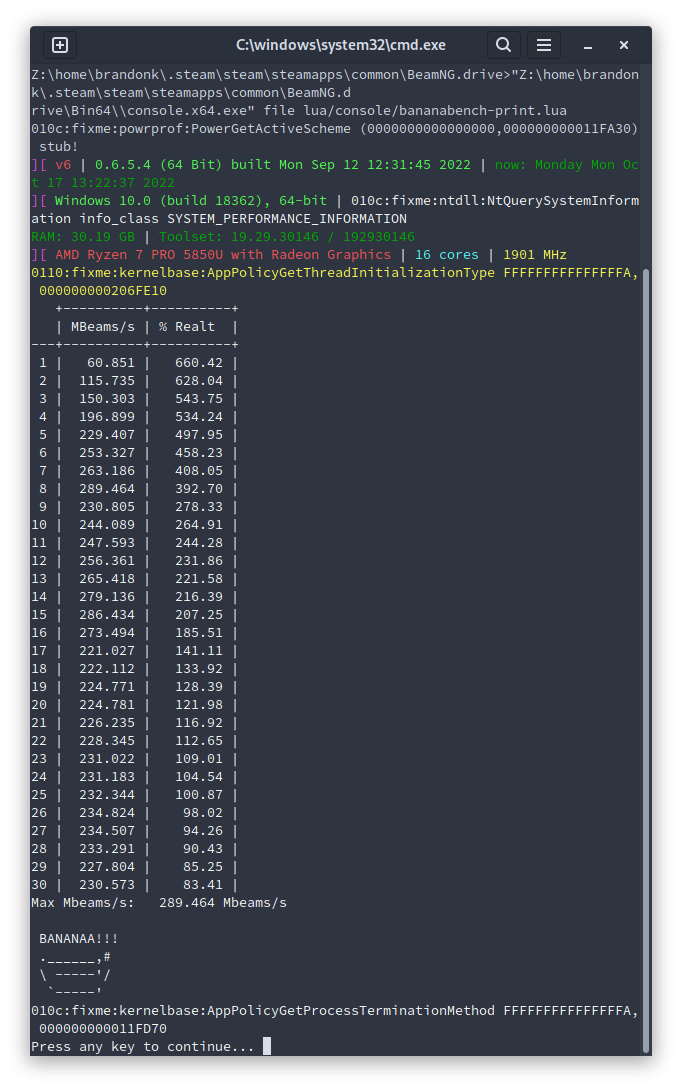Click the 279.136 value in row 14
682x1090 pixels.
pos(107,597)
